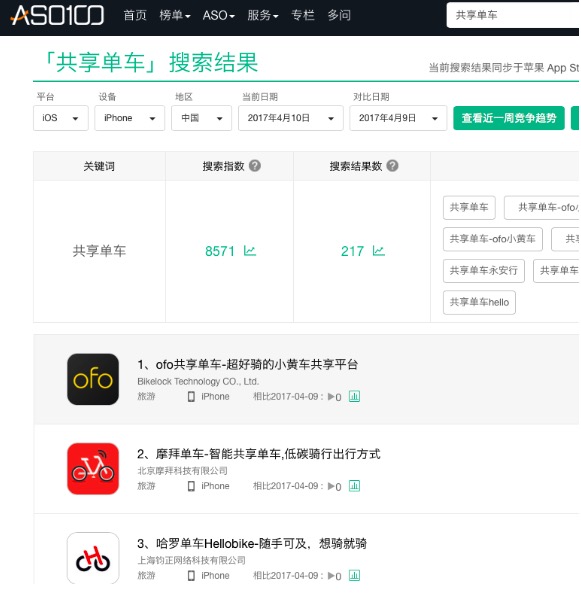Open the results count trend chart icon beside 217
Viewport: 581px width, 597px height.
[378, 251]
